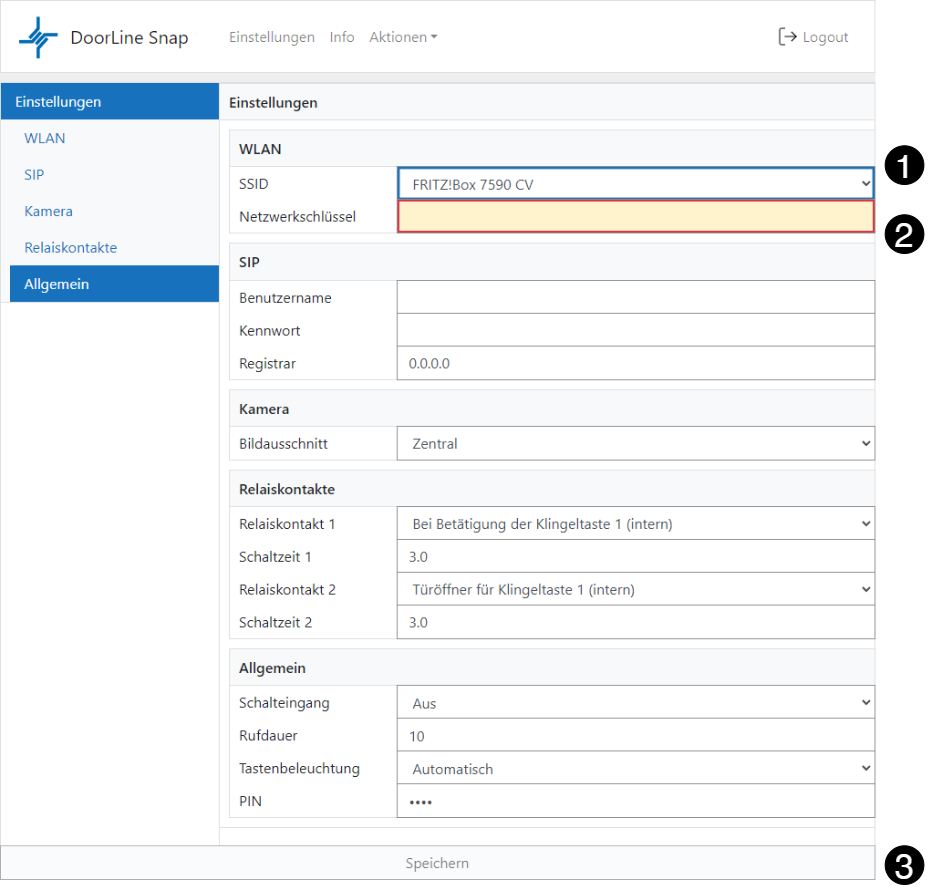The height and width of the screenshot is (893, 934).
Task: Expand the Bildausschnitt dropdown
Action: coord(635,444)
